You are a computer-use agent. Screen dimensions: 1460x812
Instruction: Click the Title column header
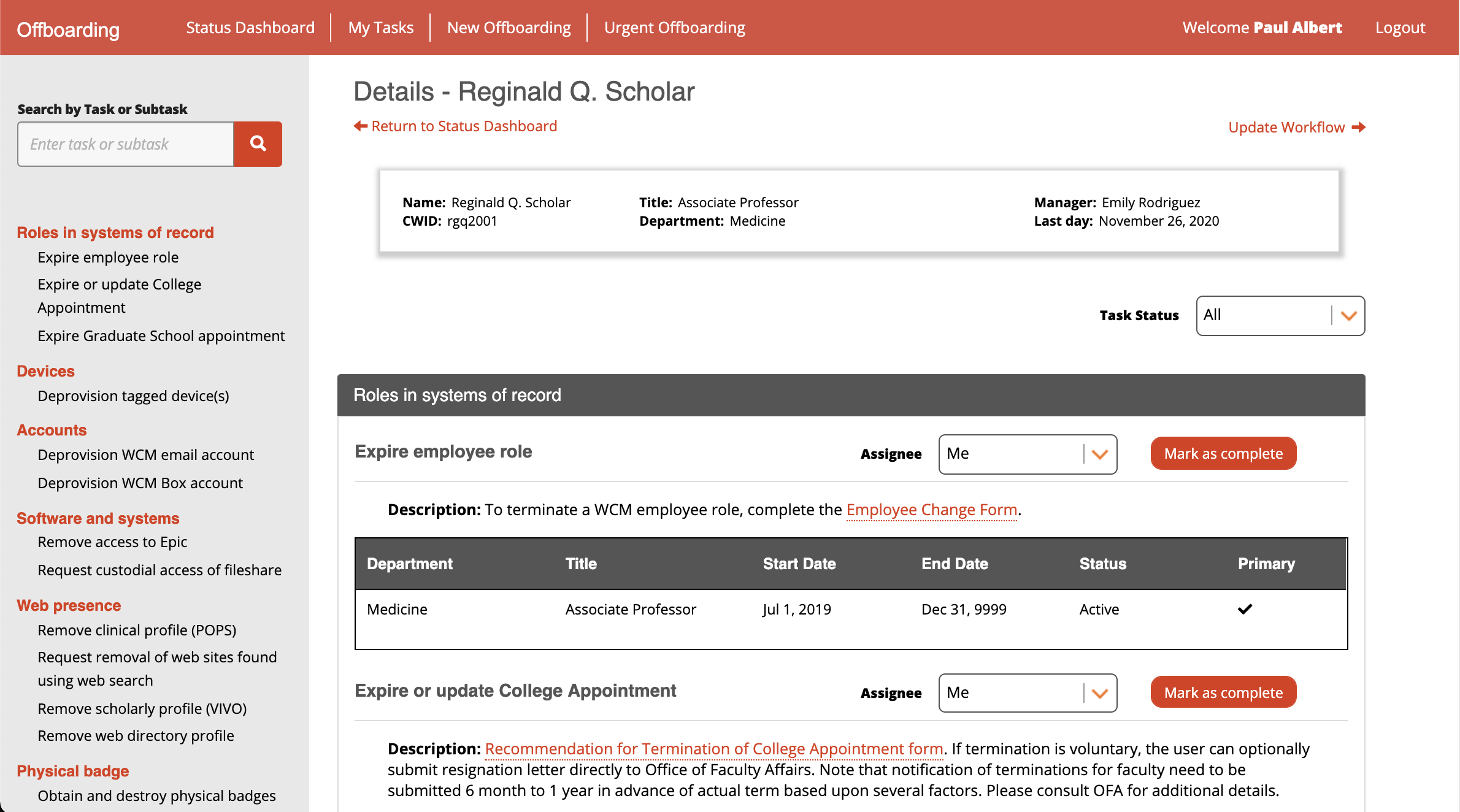click(581, 564)
